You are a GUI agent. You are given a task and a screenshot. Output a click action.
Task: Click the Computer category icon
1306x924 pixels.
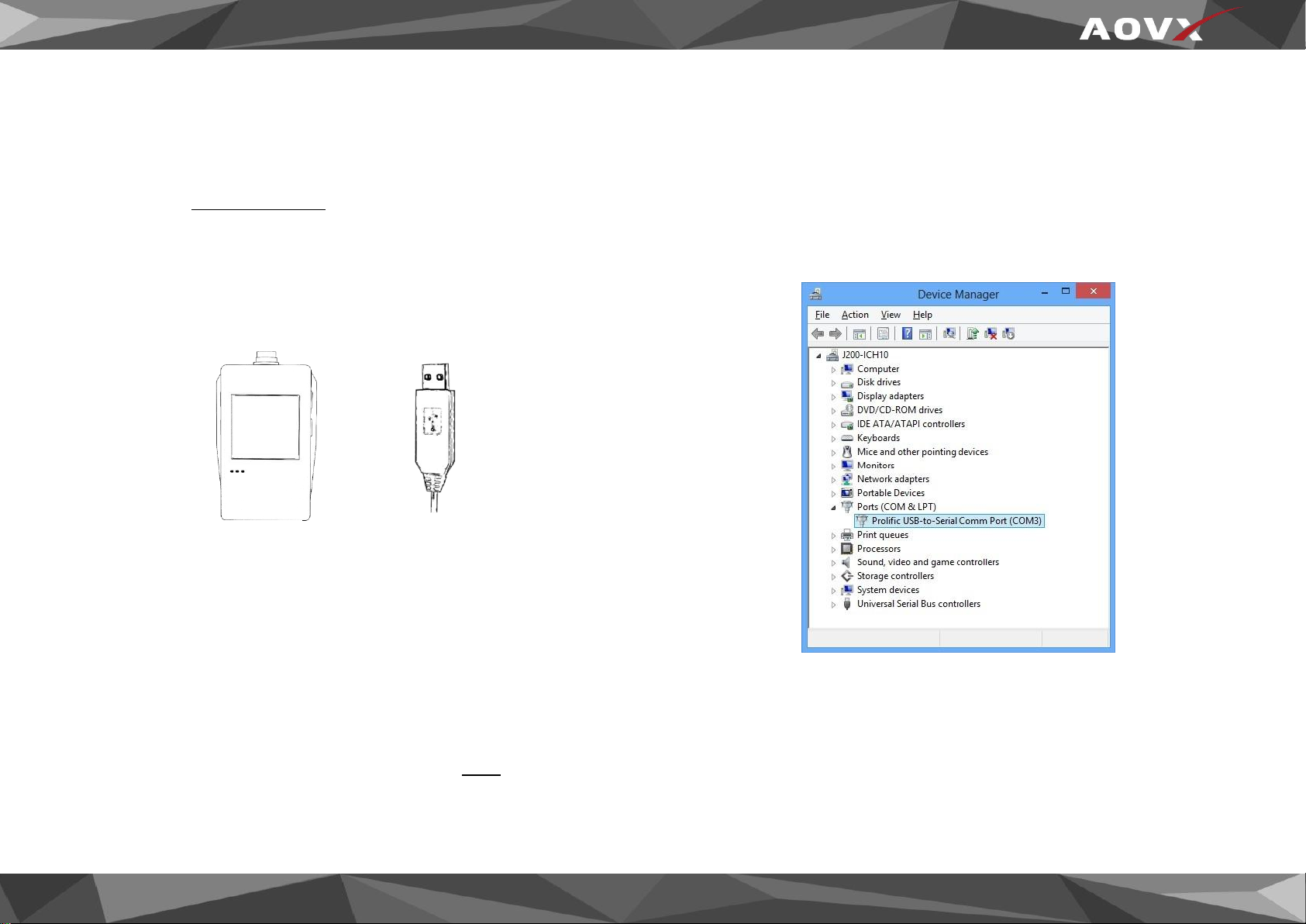click(x=847, y=369)
